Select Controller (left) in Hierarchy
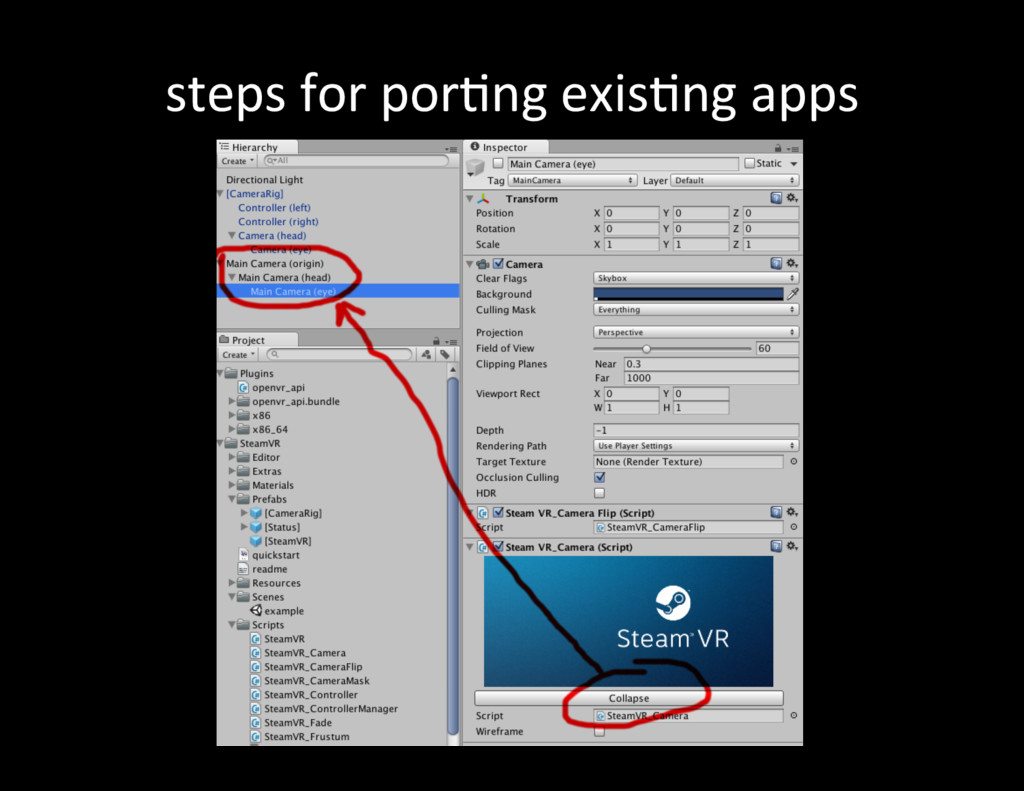The width and height of the screenshot is (1024, 791). pyautogui.click(x=274, y=208)
